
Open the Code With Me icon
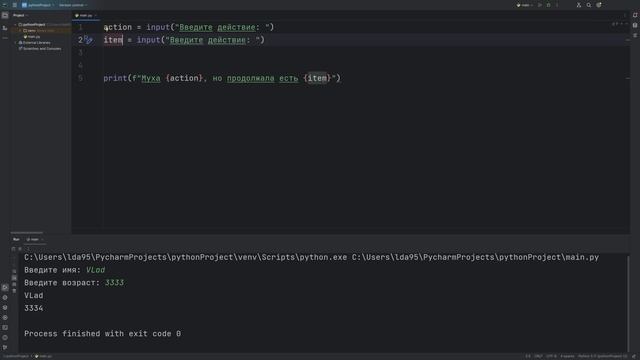[578, 5]
